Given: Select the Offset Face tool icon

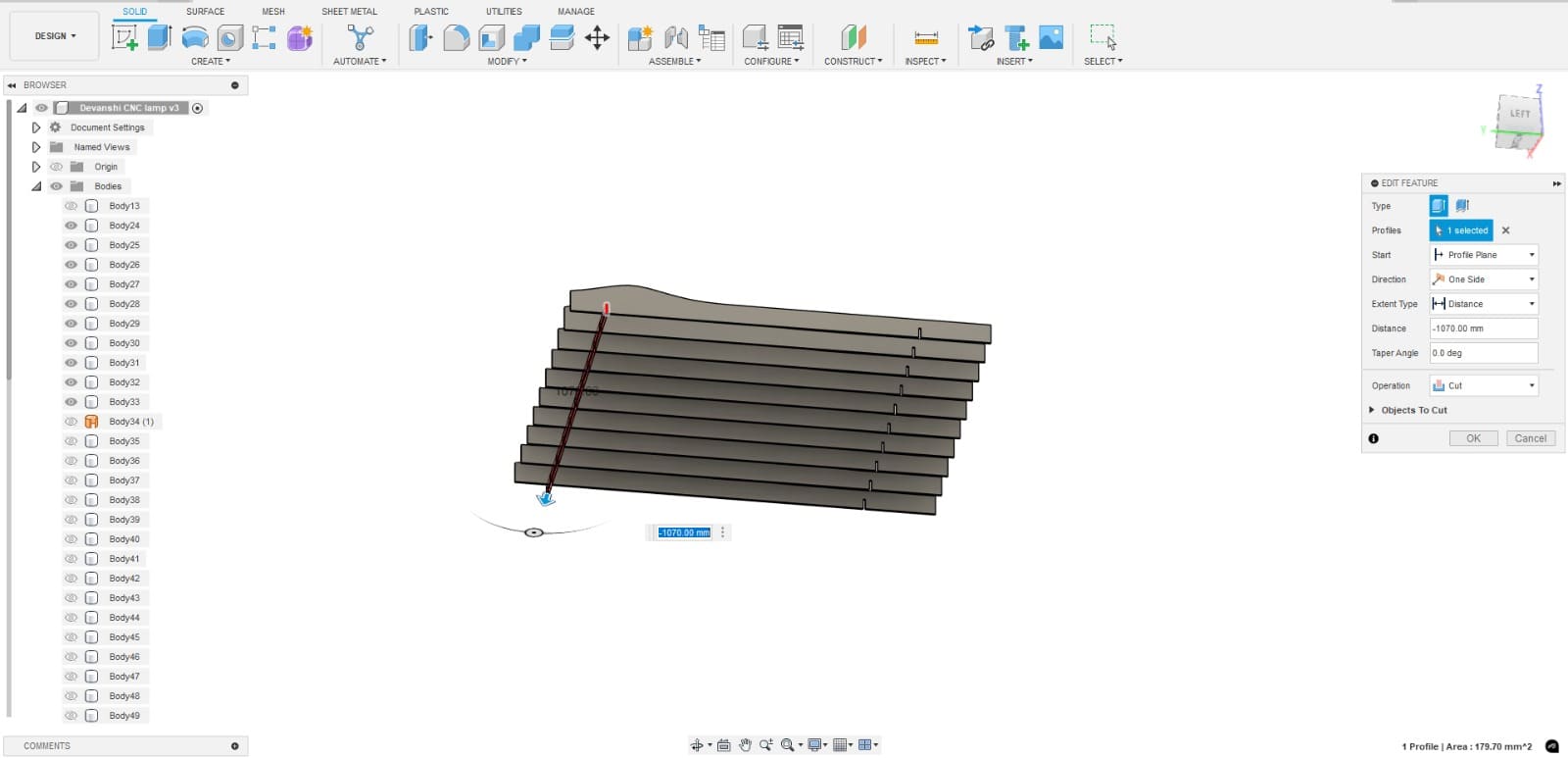Looking at the screenshot, I should (x=562, y=37).
